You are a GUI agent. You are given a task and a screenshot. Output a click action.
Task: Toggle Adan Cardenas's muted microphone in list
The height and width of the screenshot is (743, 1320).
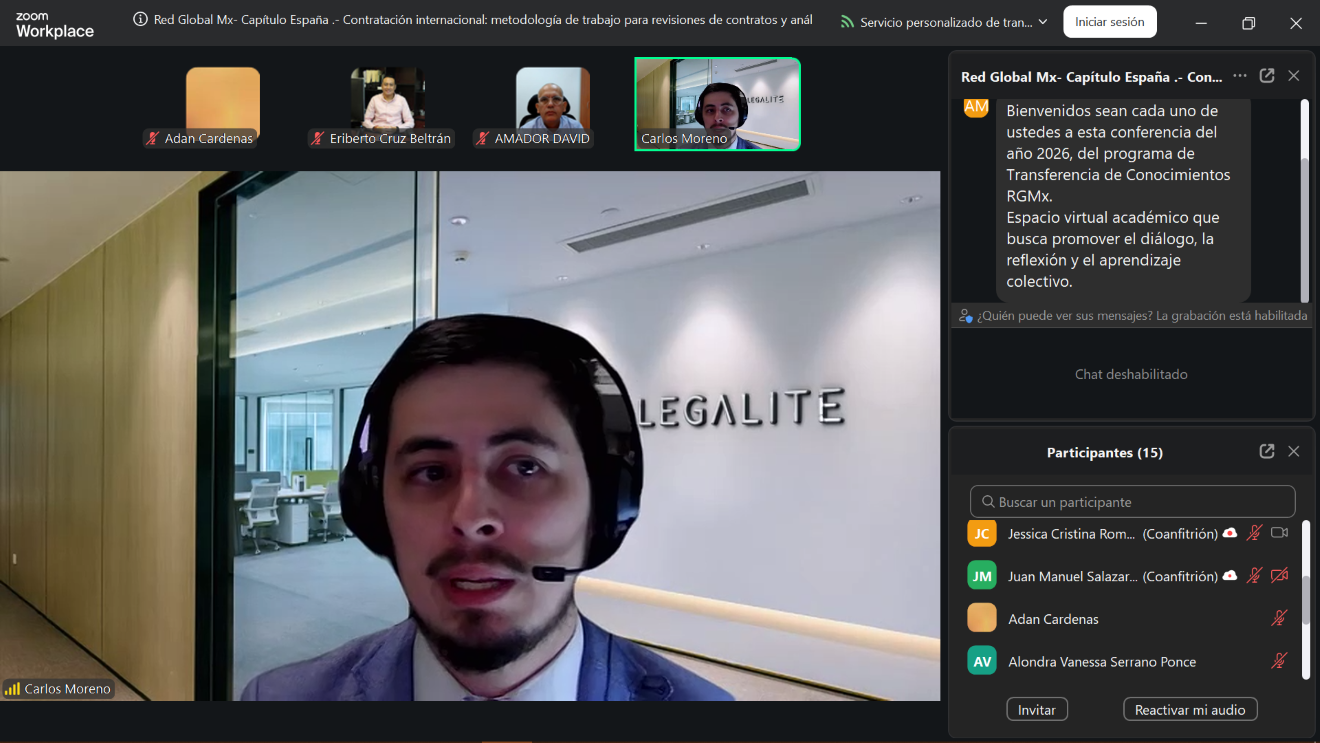(1279, 619)
